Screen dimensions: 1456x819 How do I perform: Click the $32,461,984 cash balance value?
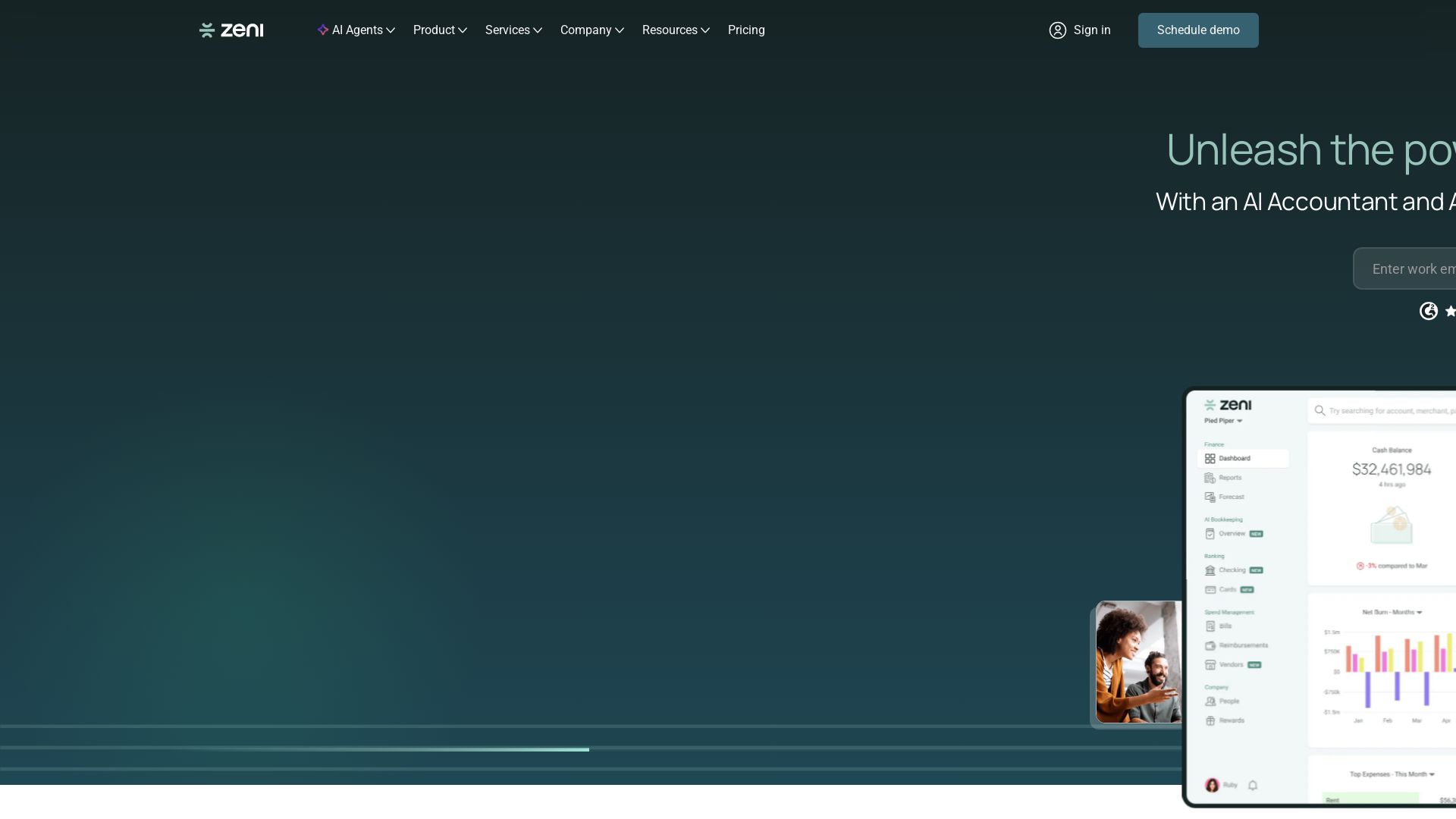pyautogui.click(x=1392, y=469)
